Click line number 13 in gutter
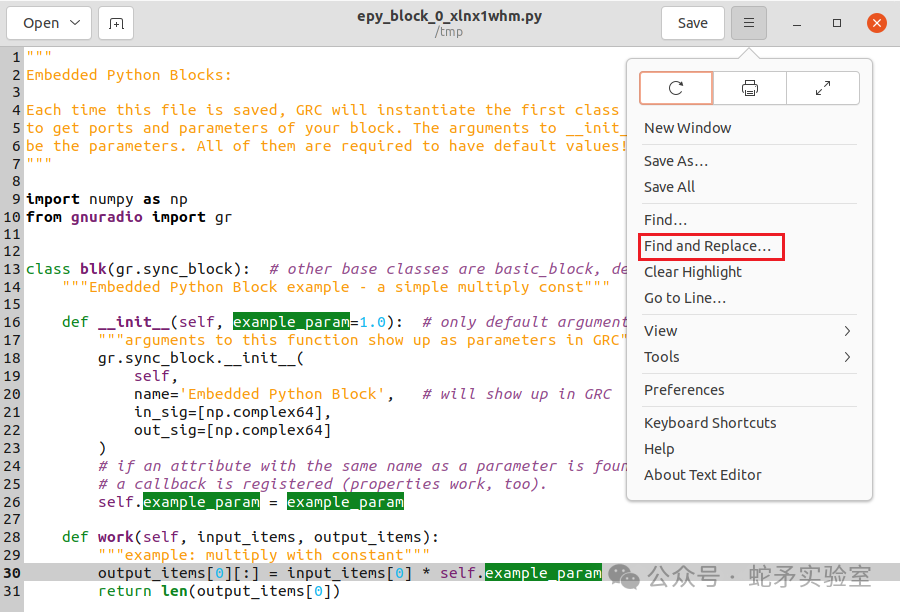900x612 pixels. [12, 269]
